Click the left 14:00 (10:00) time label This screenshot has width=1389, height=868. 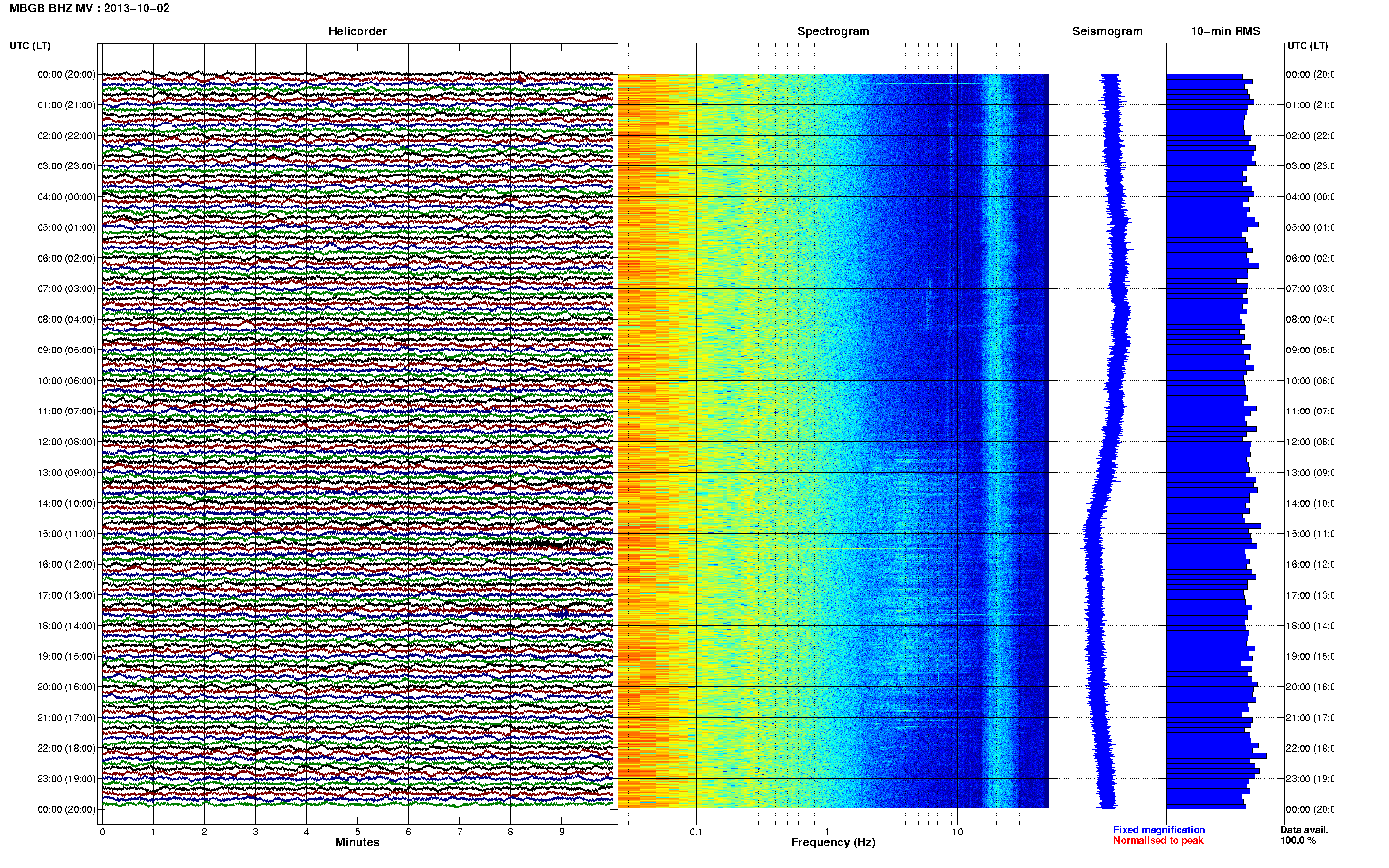(66, 503)
